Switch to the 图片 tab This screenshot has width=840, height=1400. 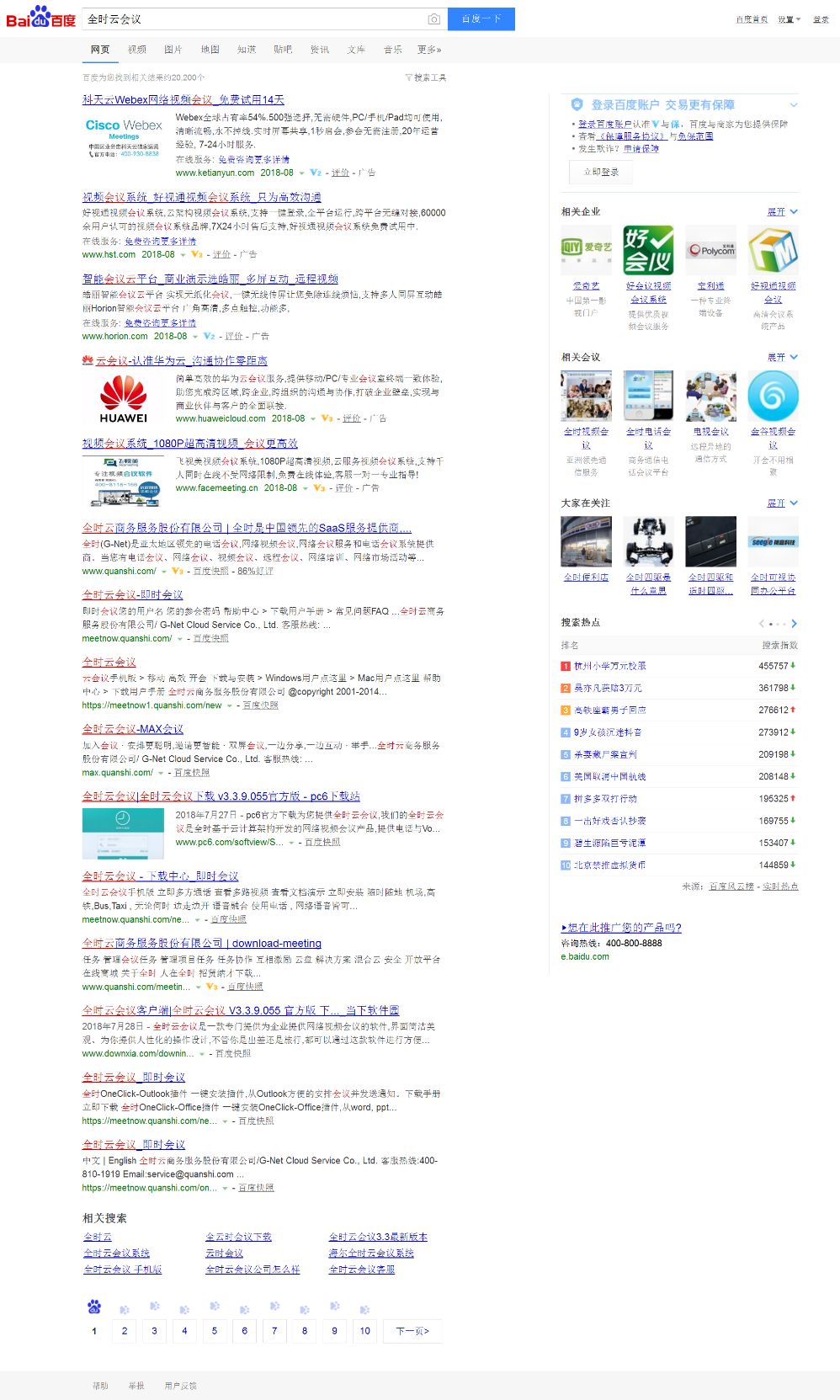(x=173, y=50)
